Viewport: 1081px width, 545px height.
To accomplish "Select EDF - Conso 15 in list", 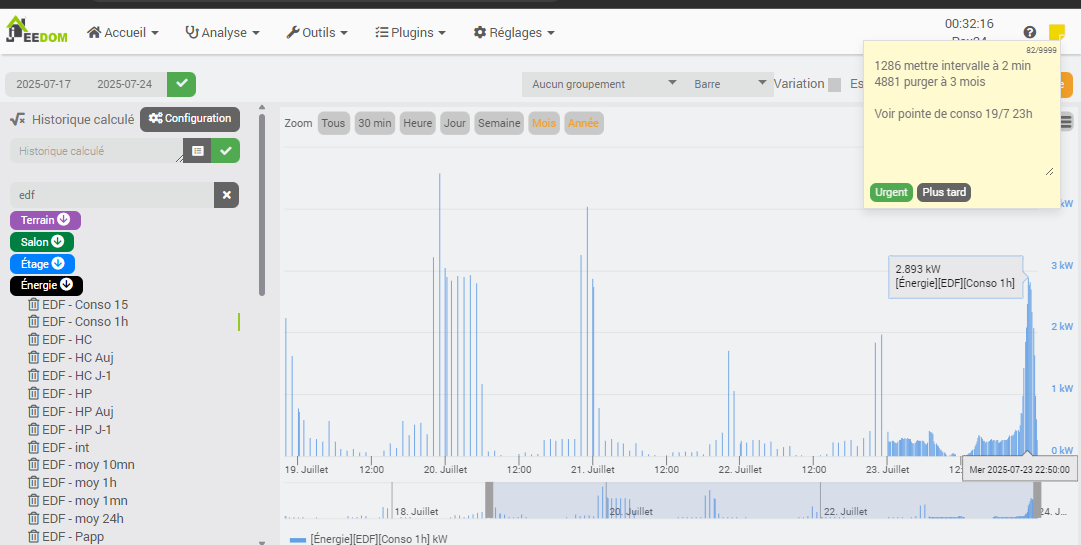I will pos(85,305).
